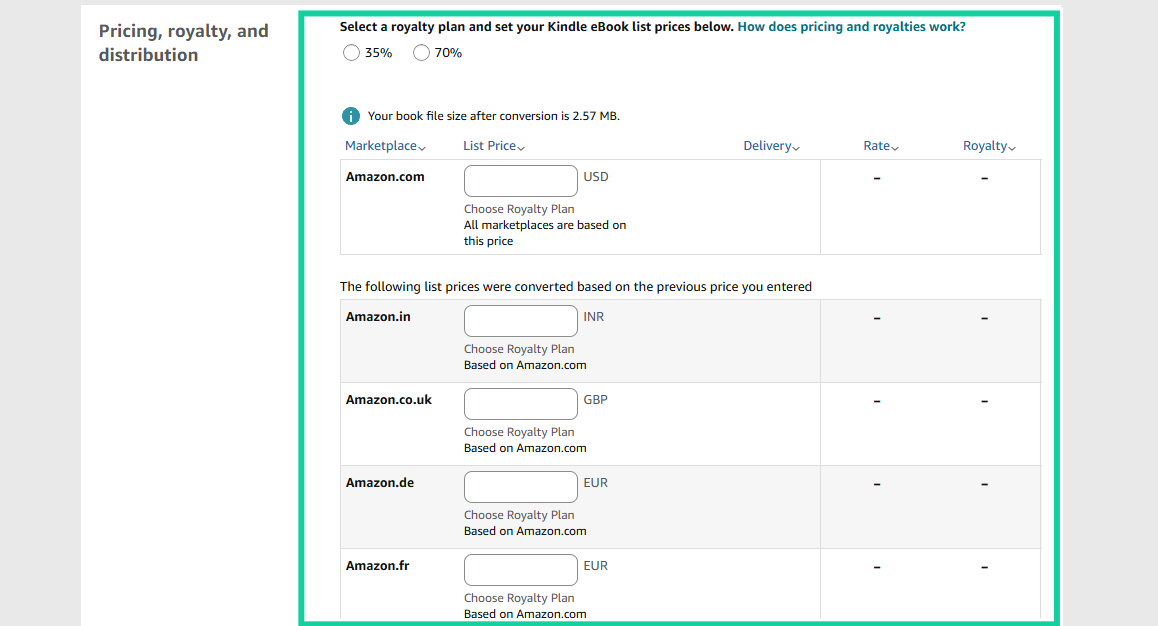Click the GBP list price field
The width and height of the screenshot is (1158, 626).
(520, 403)
